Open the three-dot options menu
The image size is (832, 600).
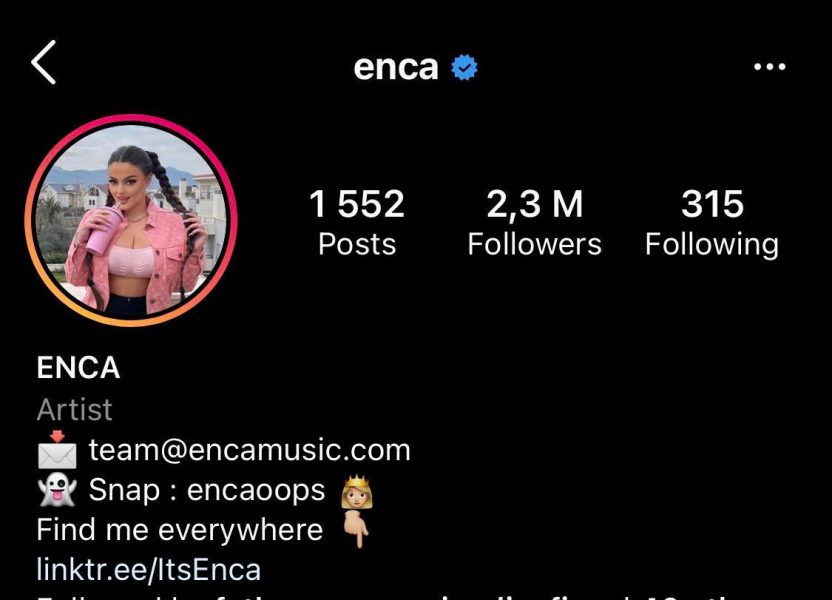(769, 67)
